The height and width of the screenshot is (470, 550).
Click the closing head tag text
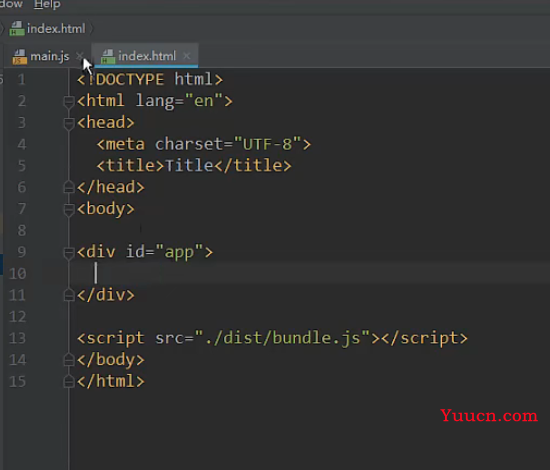[x=110, y=187]
